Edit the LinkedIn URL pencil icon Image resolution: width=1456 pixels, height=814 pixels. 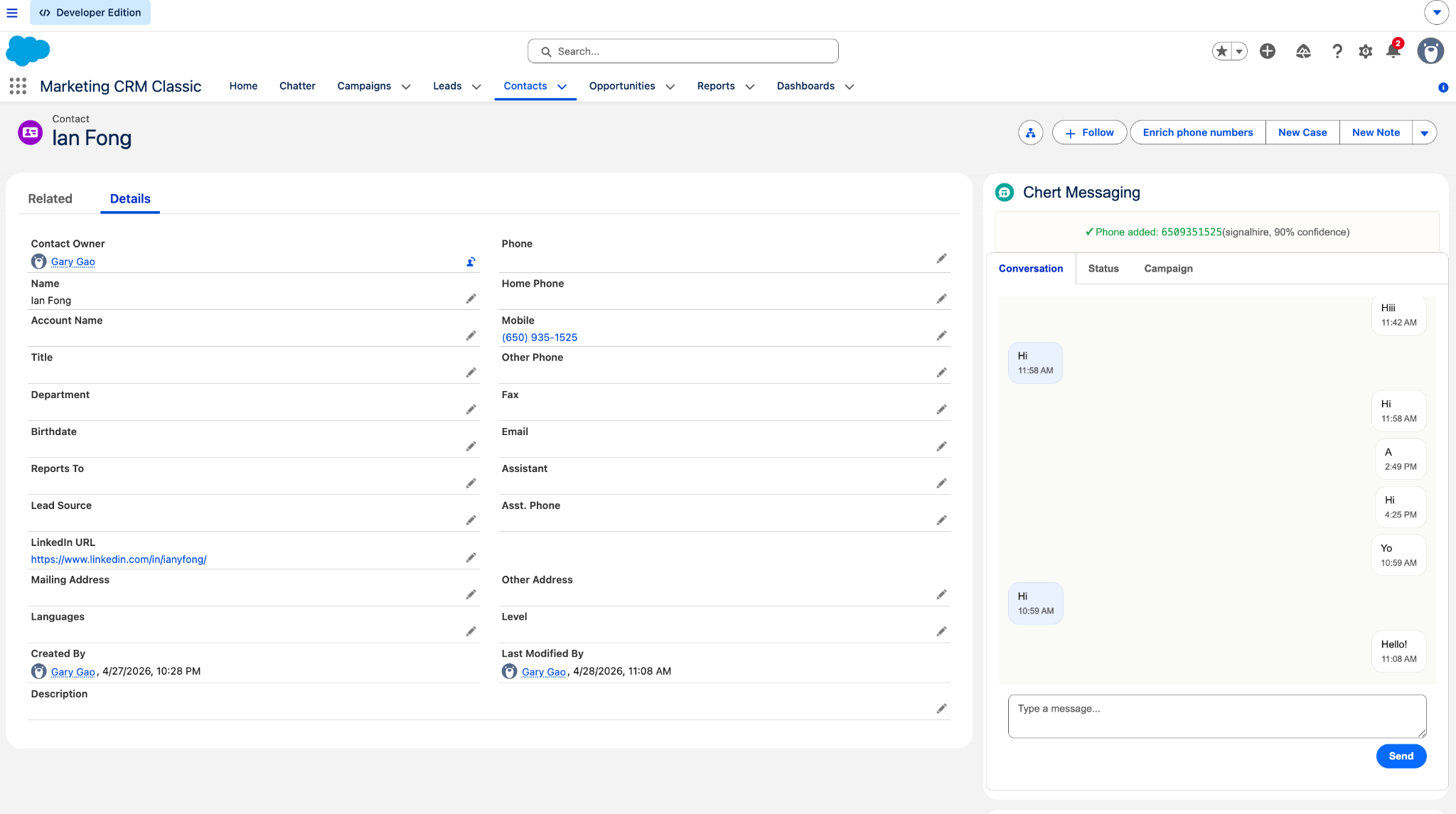[x=471, y=558]
